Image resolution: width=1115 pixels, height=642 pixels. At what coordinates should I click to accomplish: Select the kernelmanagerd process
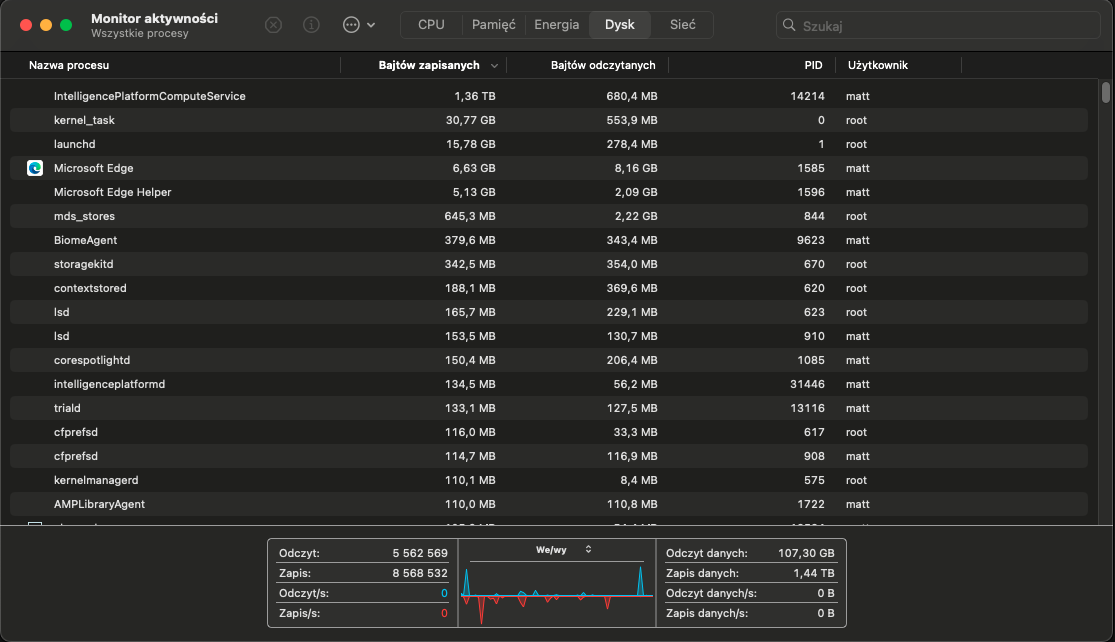pos(549,481)
